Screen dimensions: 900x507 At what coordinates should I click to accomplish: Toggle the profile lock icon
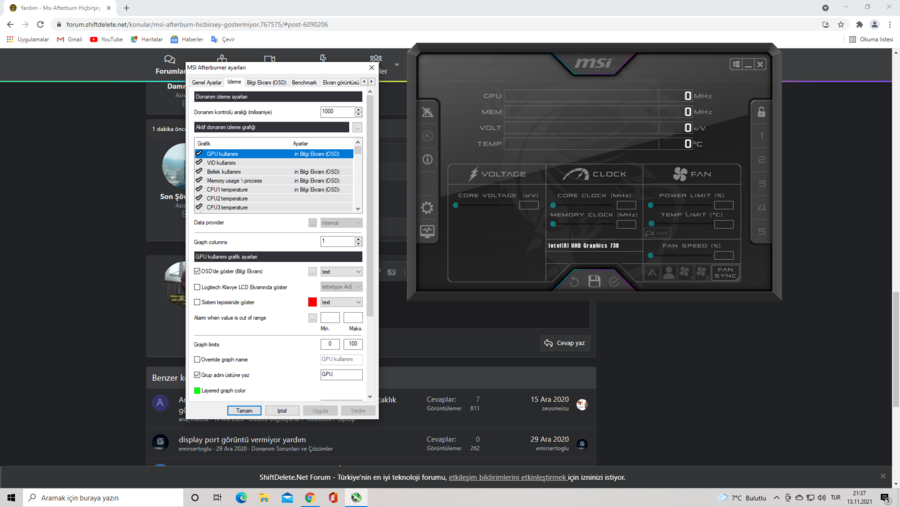point(761,112)
